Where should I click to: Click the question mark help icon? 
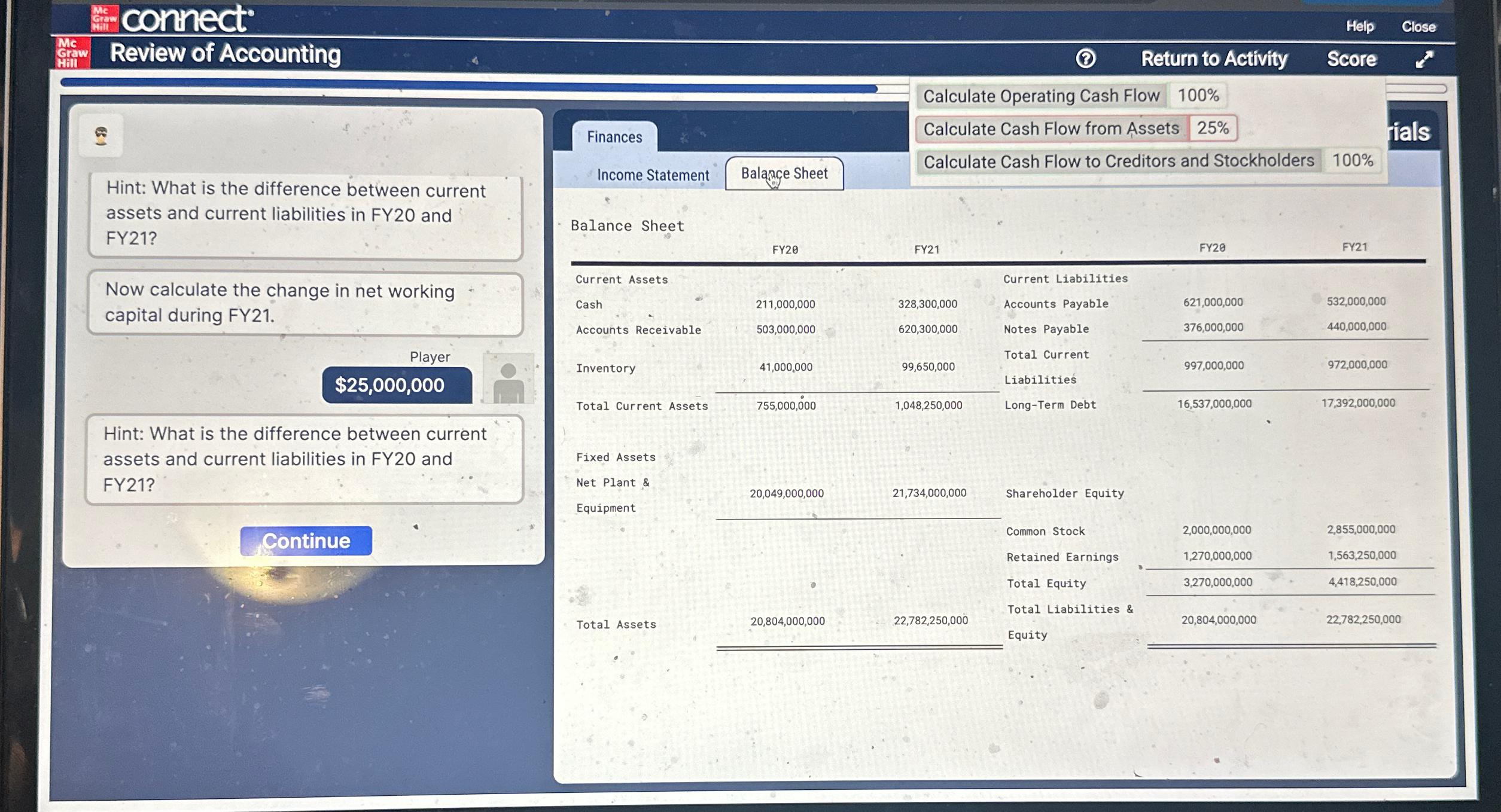[1085, 59]
